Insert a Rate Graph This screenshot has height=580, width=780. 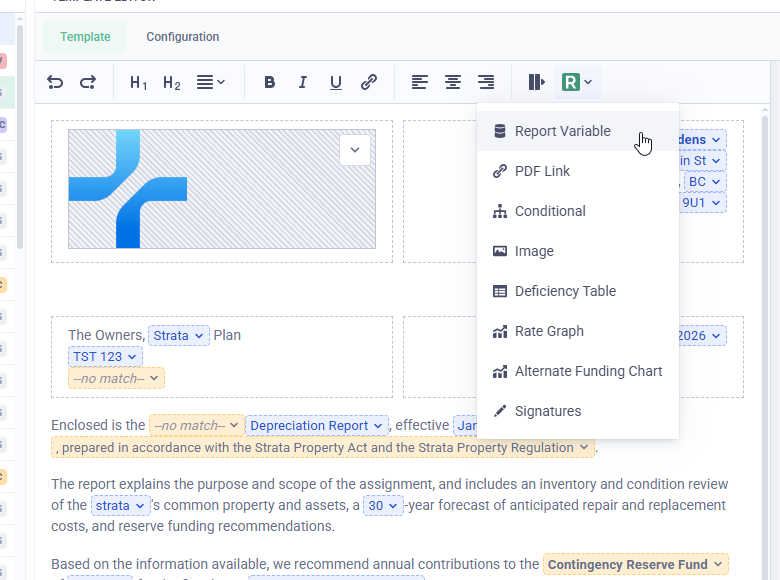[x=578, y=331]
